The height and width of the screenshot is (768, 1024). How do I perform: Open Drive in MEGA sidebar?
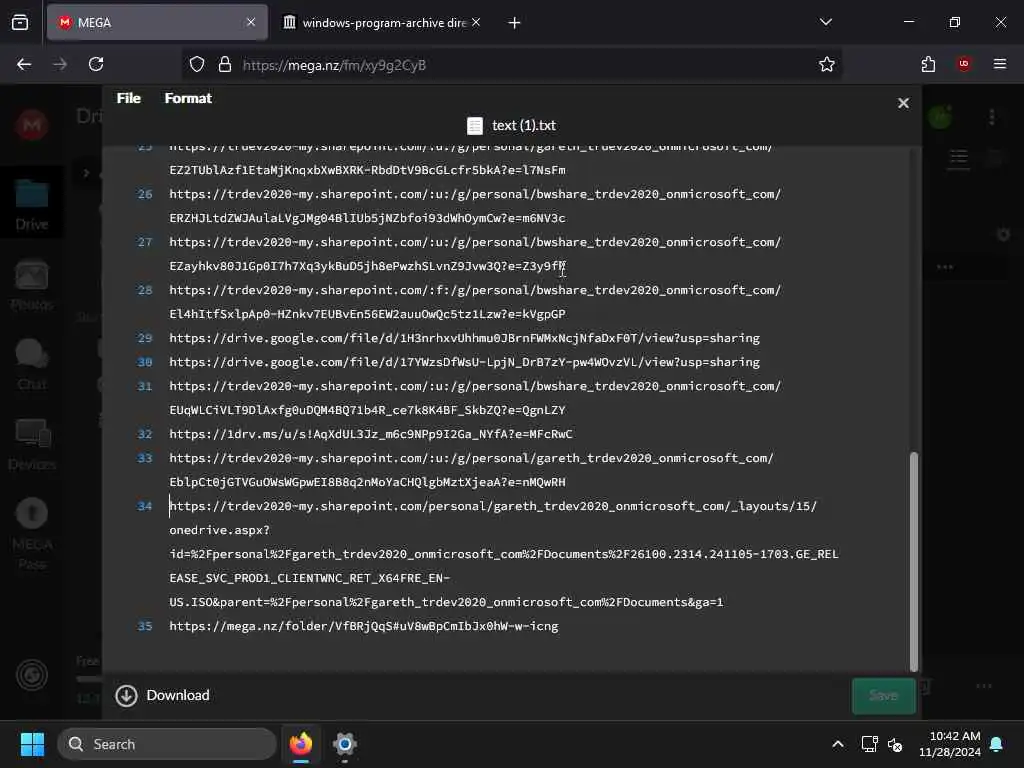(31, 204)
